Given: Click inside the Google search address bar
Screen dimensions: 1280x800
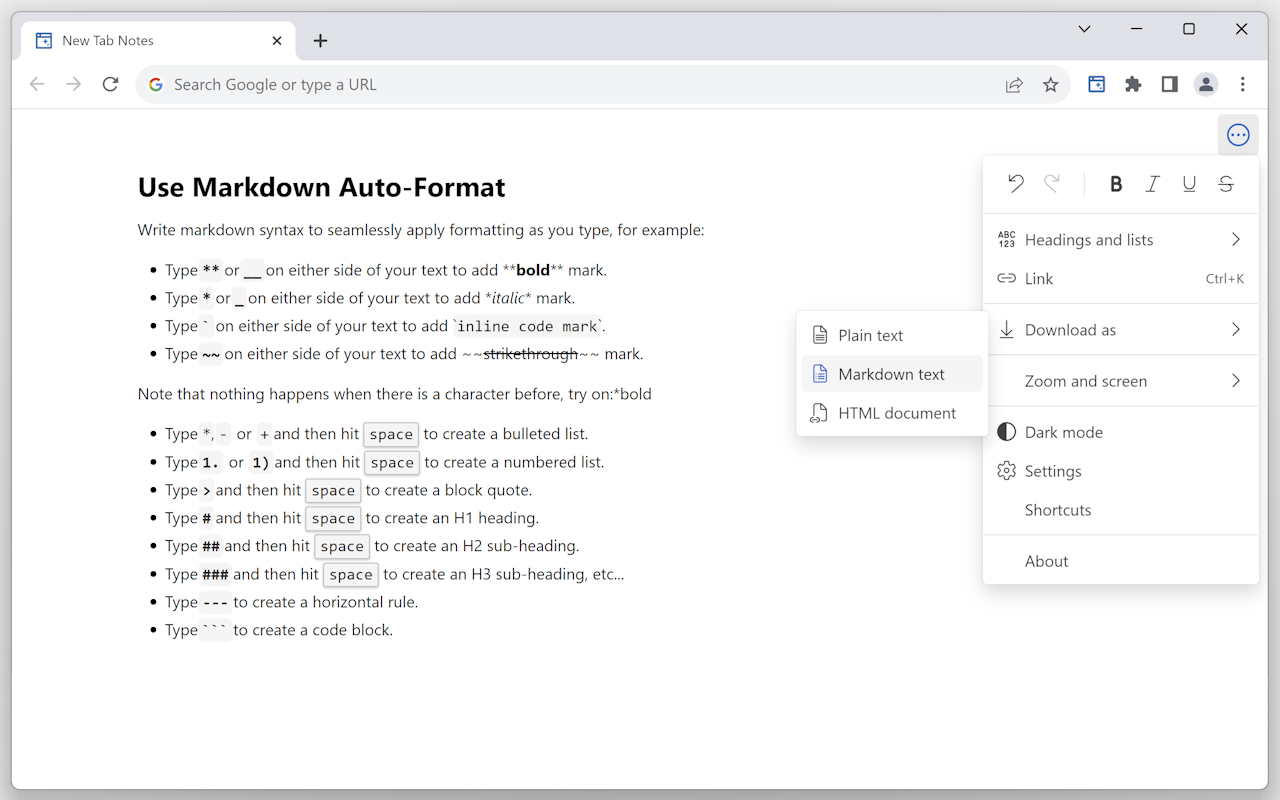Looking at the screenshot, I should tap(400, 84).
